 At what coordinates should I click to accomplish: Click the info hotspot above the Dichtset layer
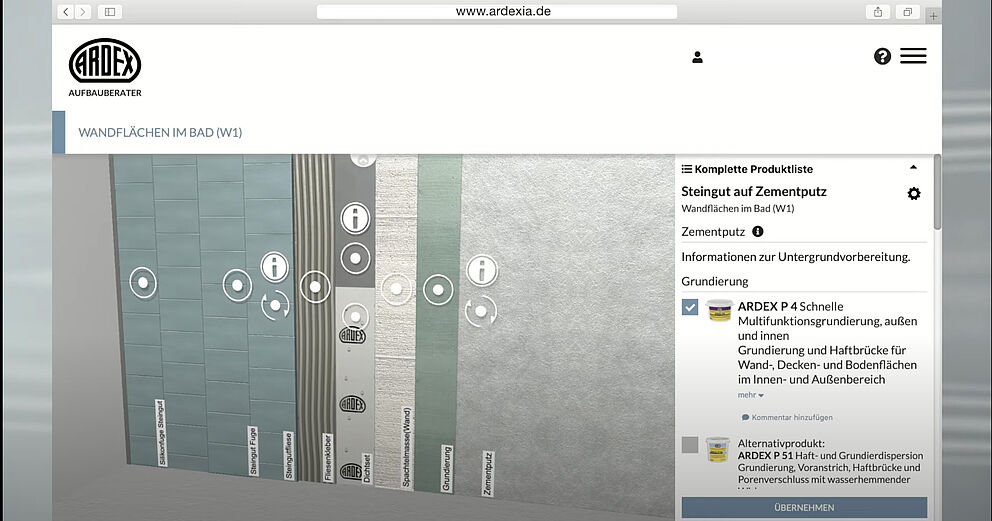click(x=355, y=218)
